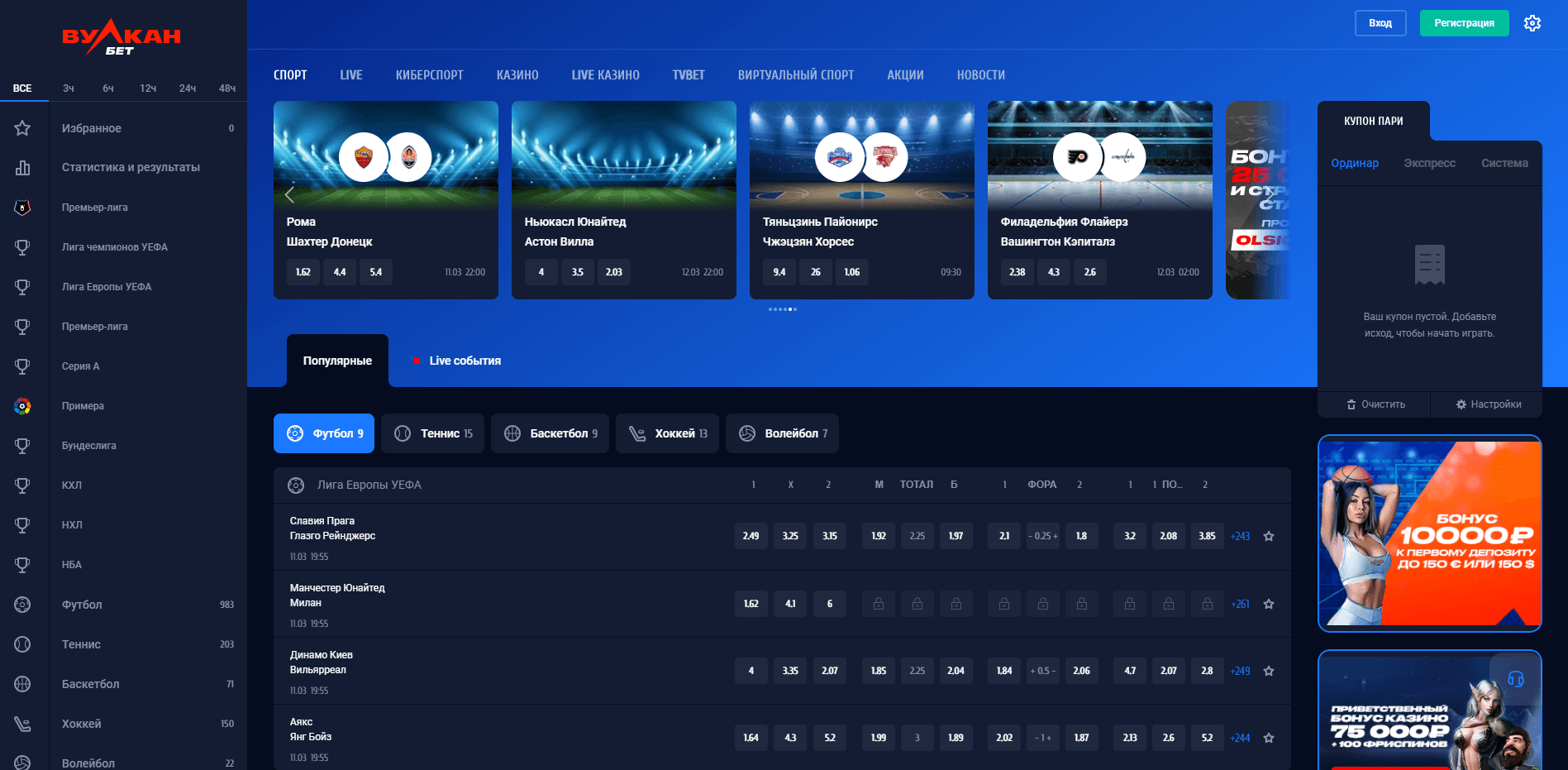Open the 10000₽ first deposit bonus banner

1429,533
